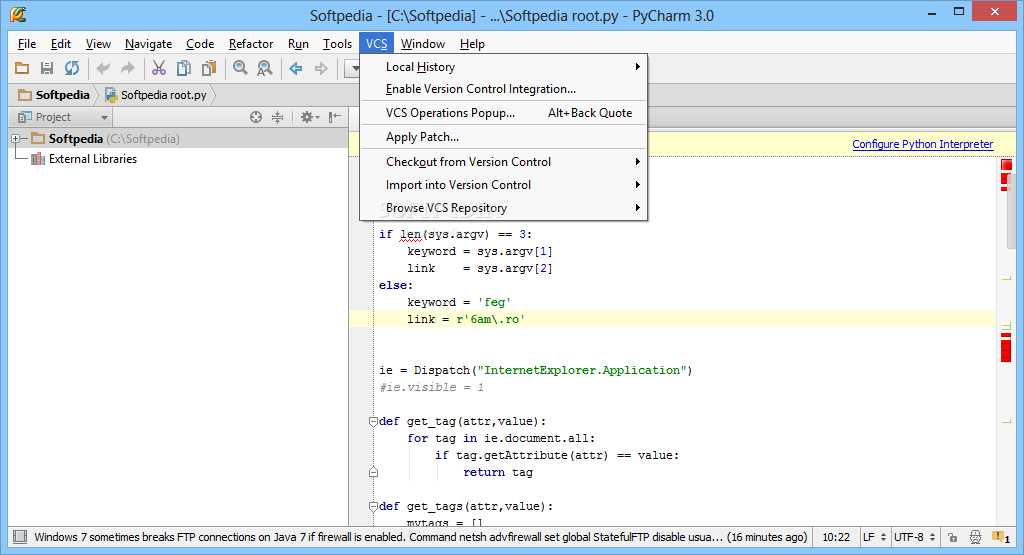Open the Checkout from Version Control submenu
The height and width of the screenshot is (555, 1024).
tap(503, 161)
